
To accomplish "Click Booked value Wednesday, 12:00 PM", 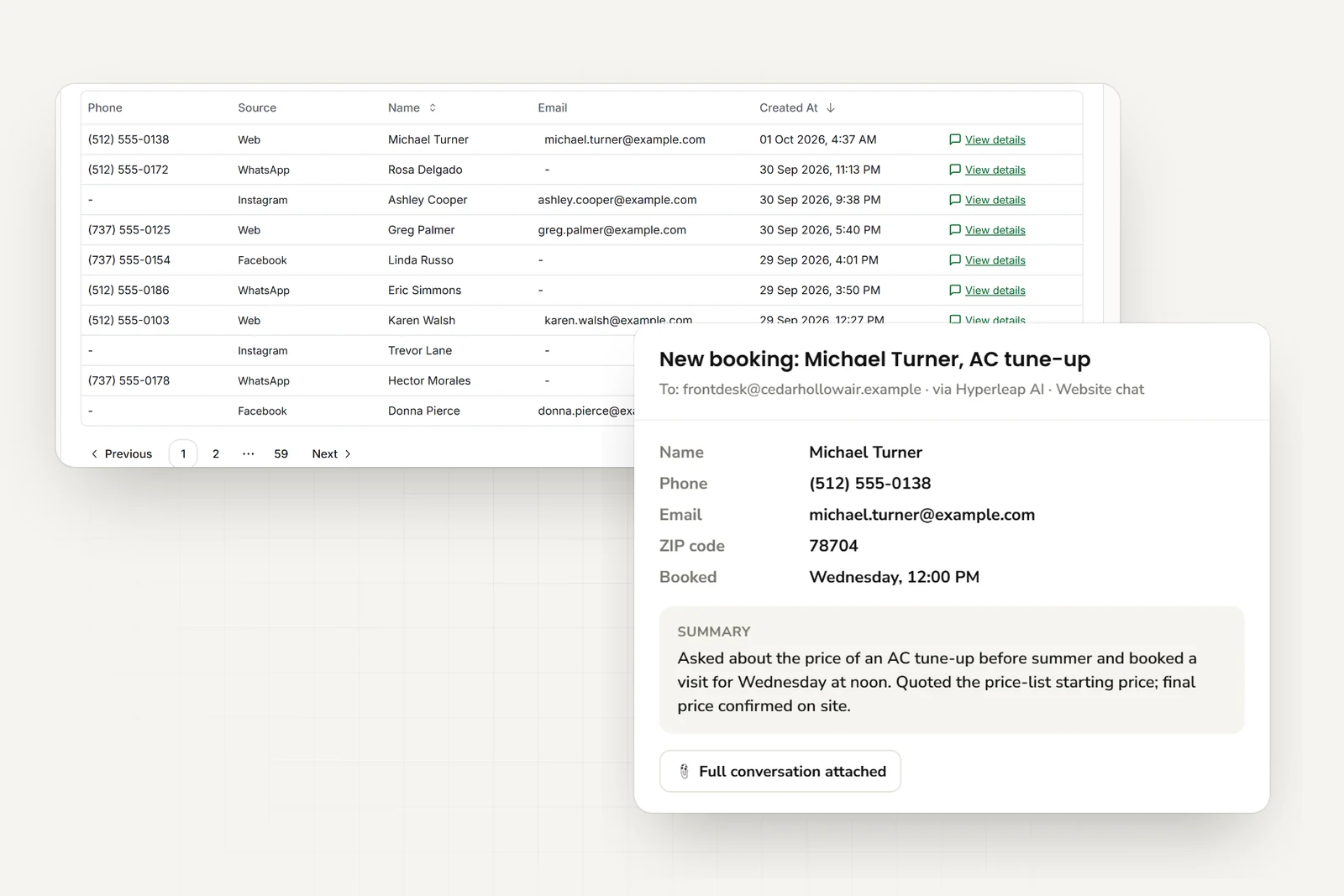I will coord(894,578).
